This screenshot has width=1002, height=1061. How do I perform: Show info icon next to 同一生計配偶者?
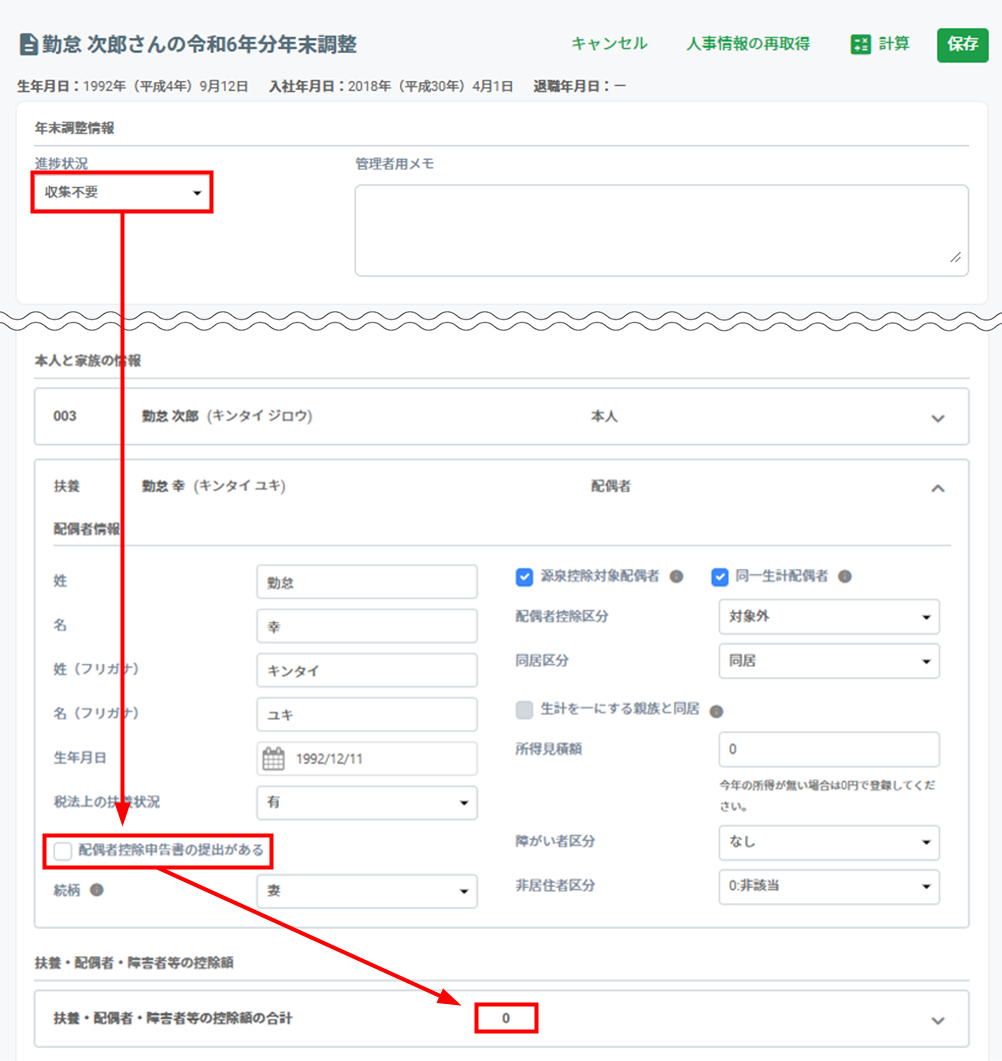pyautogui.click(x=844, y=577)
